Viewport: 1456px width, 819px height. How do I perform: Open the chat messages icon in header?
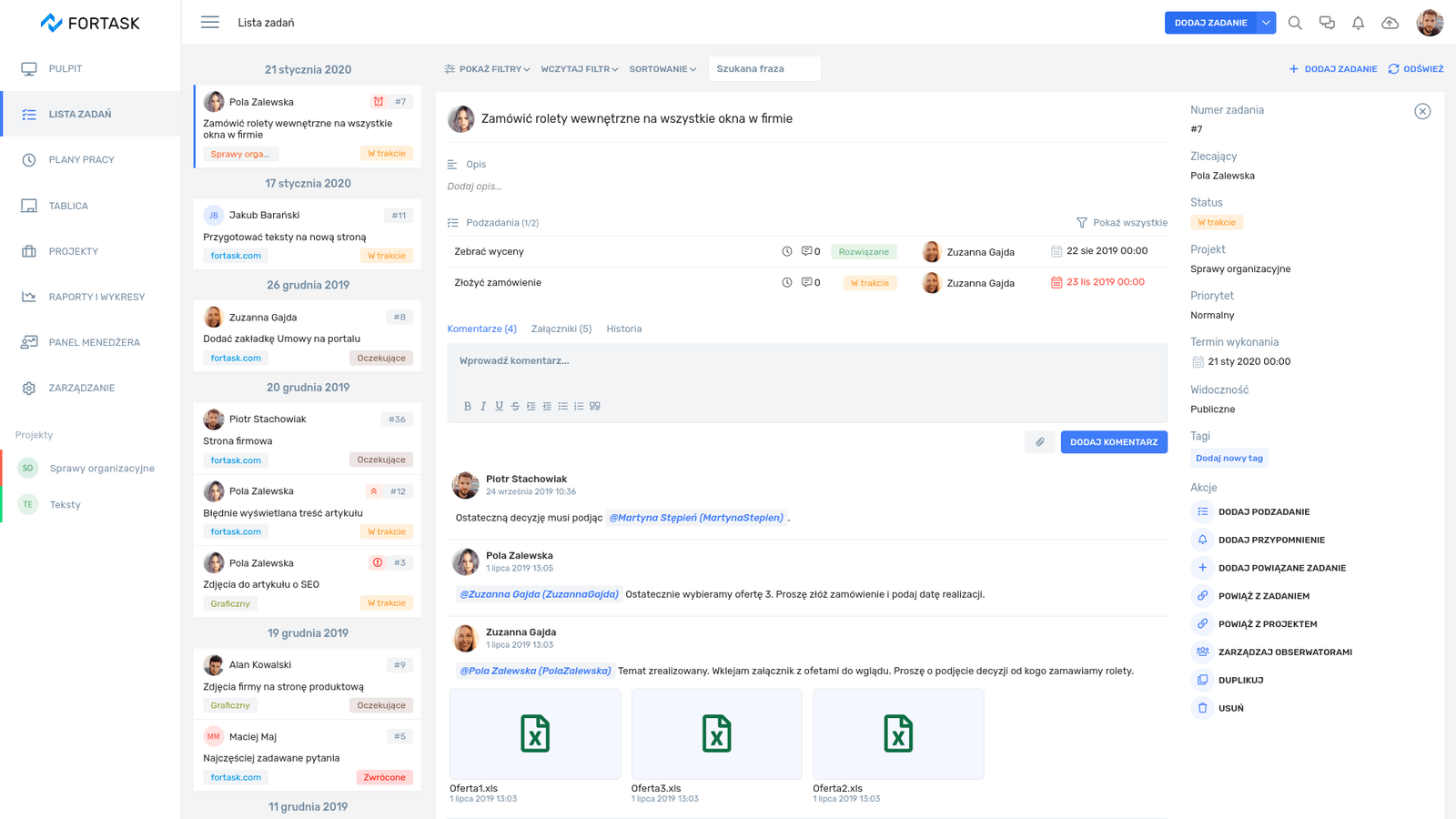pyautogui.click(x=1327, y=23)
